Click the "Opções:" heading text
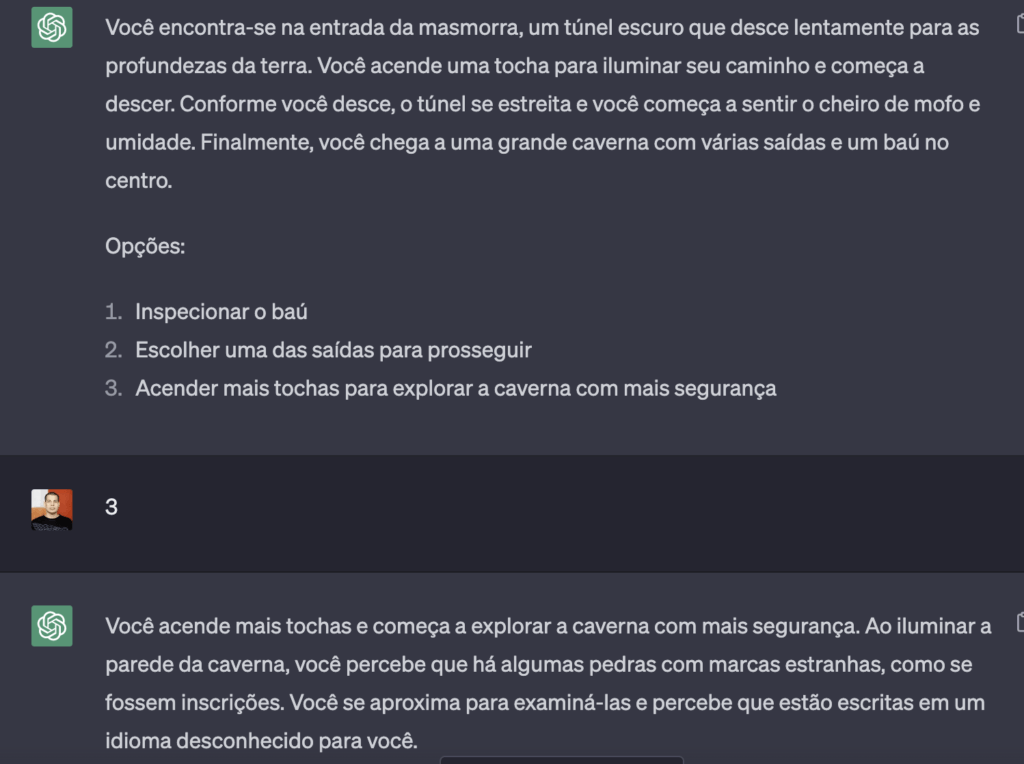This screenshot has height=764, width=1024. coord(145,247)
